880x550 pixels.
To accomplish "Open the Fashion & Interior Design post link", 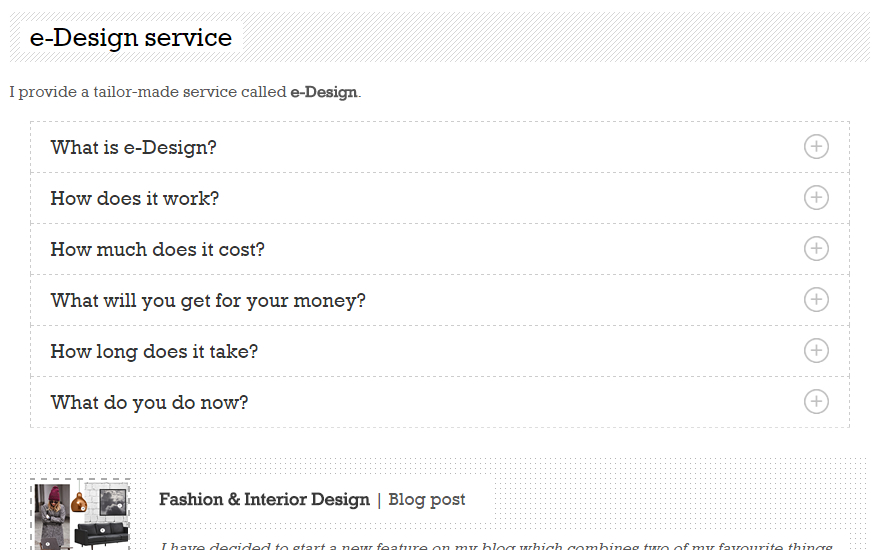I will click(264, 499).
